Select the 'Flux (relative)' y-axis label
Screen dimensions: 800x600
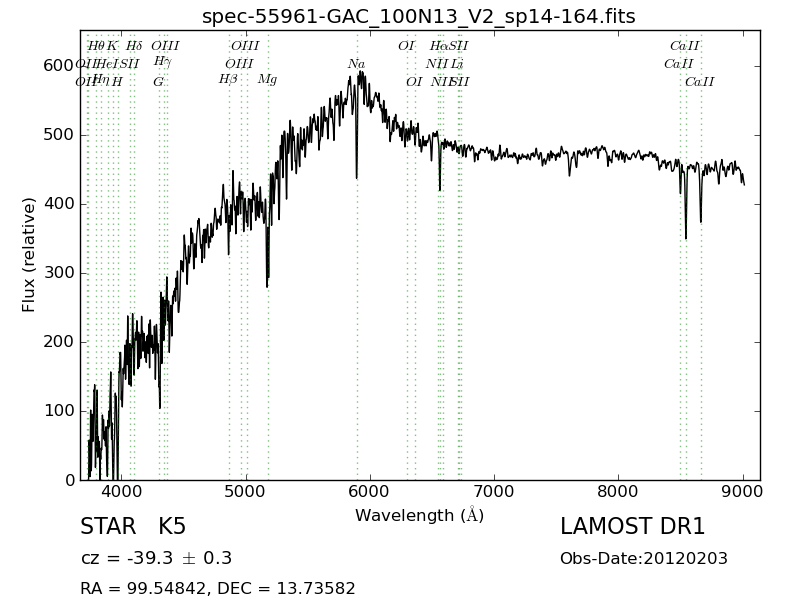pos(29,255)
